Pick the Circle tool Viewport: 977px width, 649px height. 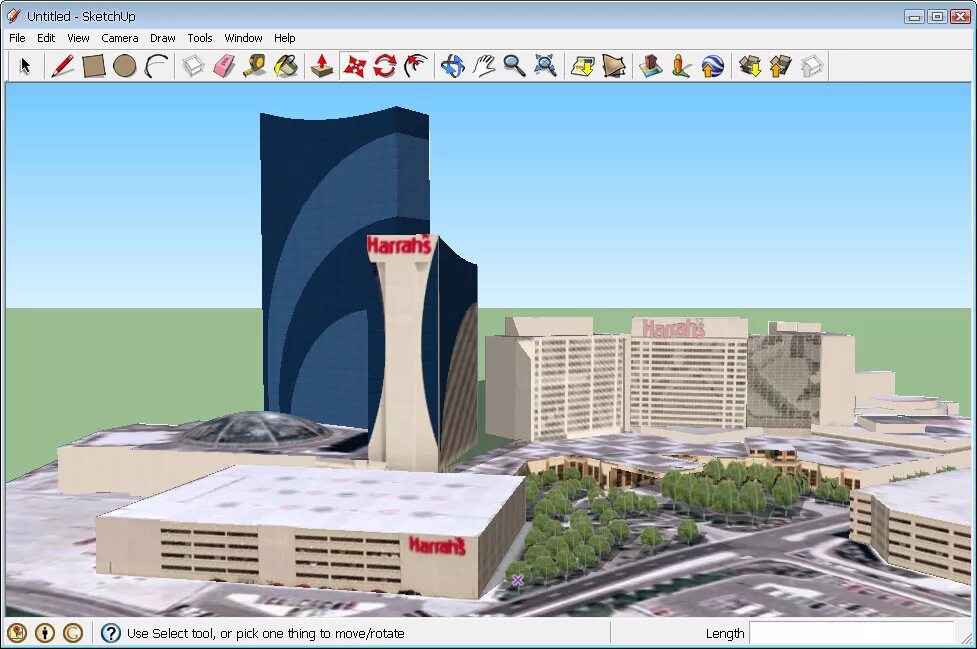pyautogui.click(x=123, y=66)
